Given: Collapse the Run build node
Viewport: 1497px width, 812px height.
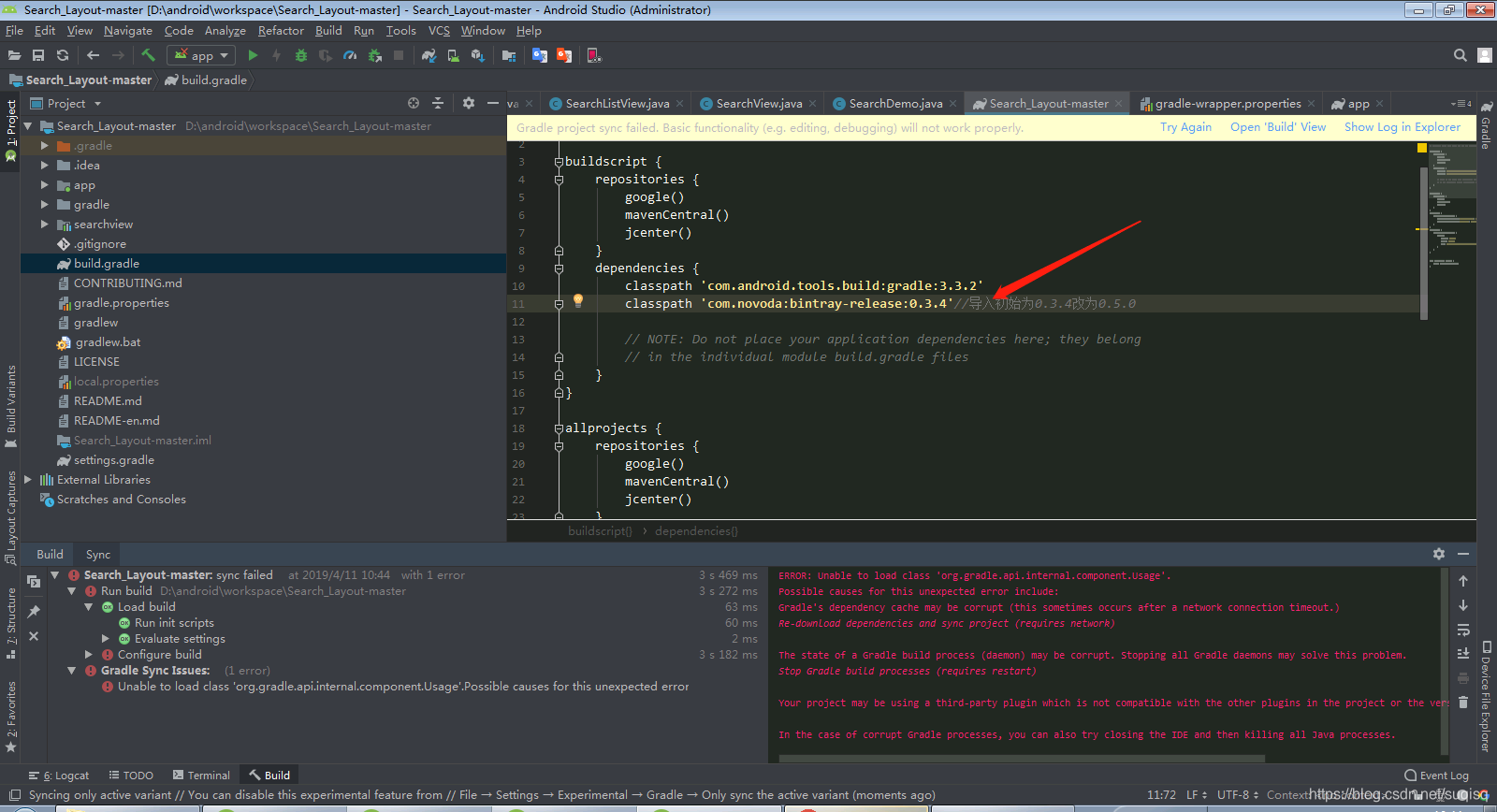Looking at the screenshot, I should (x=72, y=591).
